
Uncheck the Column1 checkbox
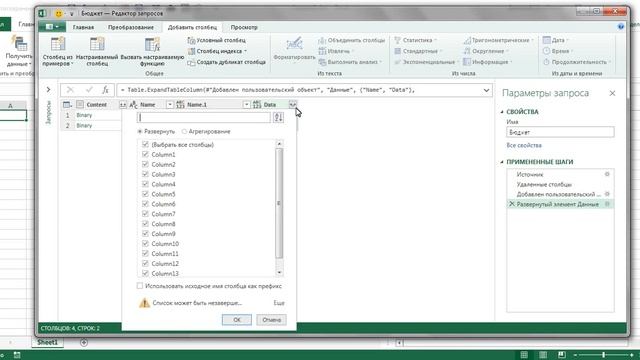(145, 154)
